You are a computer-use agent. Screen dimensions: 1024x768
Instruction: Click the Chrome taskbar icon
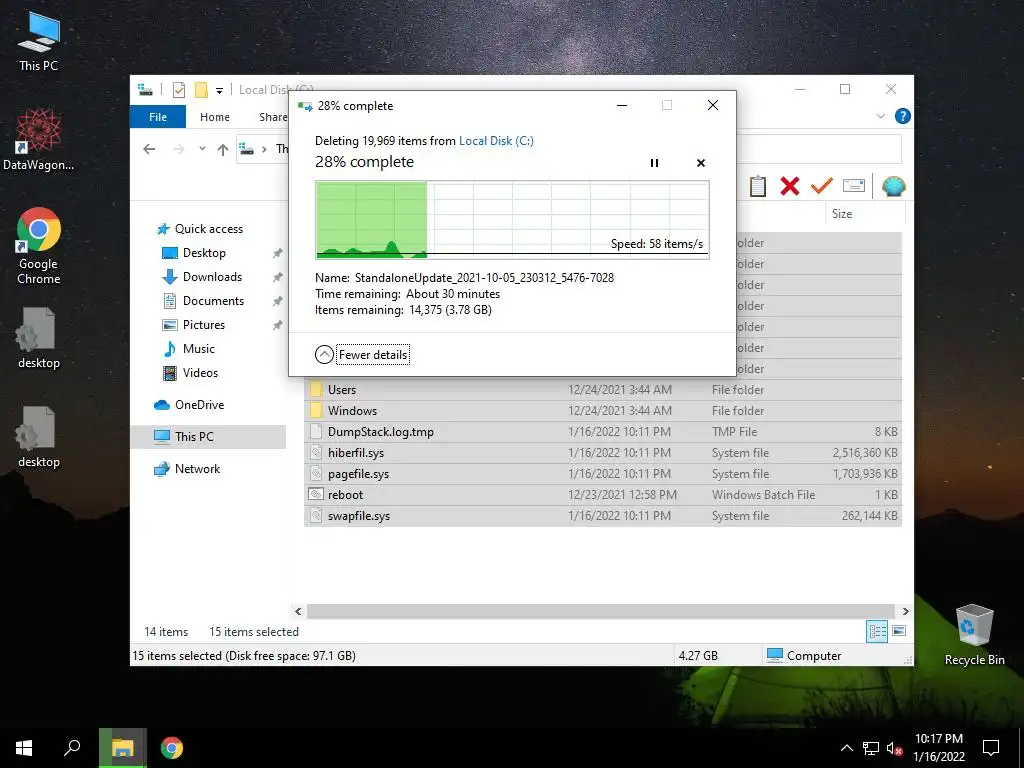click(x=172, y=748)
